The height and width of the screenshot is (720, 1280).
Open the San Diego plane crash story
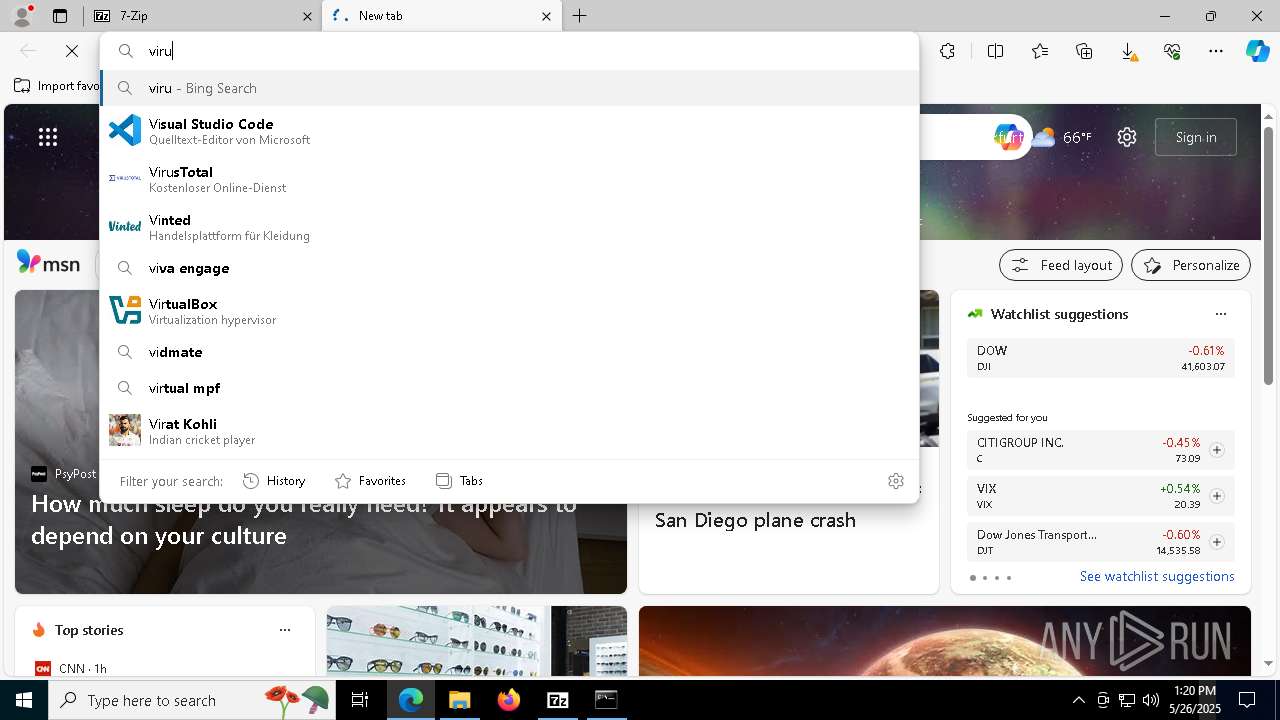click(x=755, y=520)
